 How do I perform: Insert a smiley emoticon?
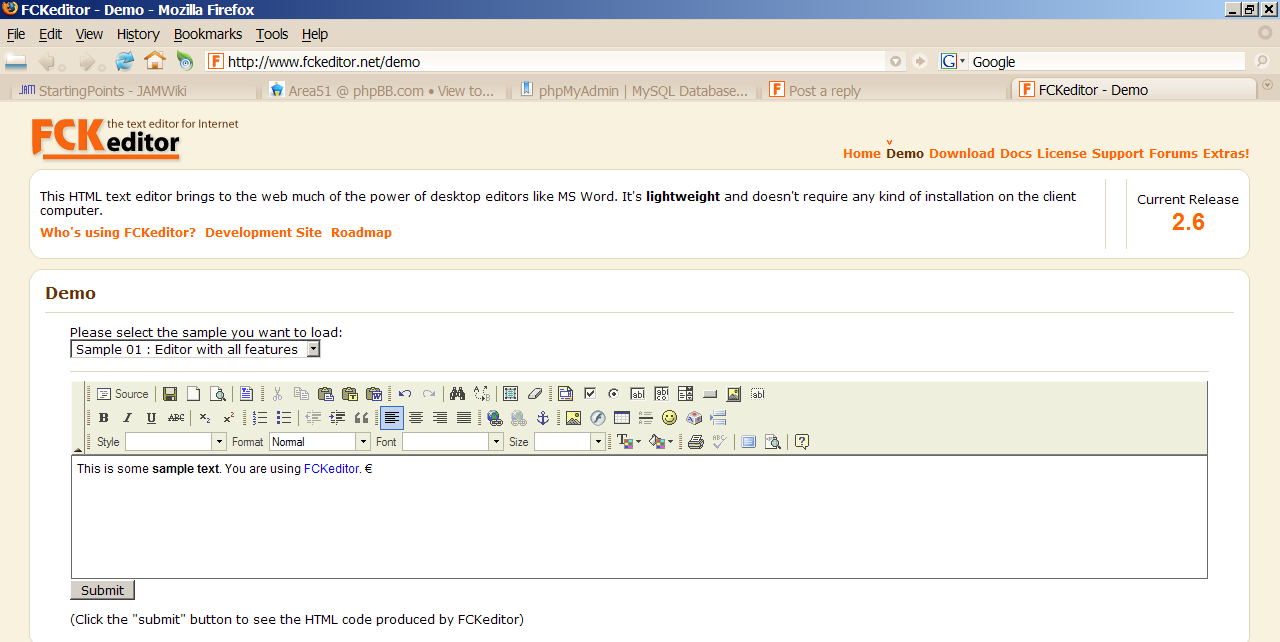tap(669, 418)
